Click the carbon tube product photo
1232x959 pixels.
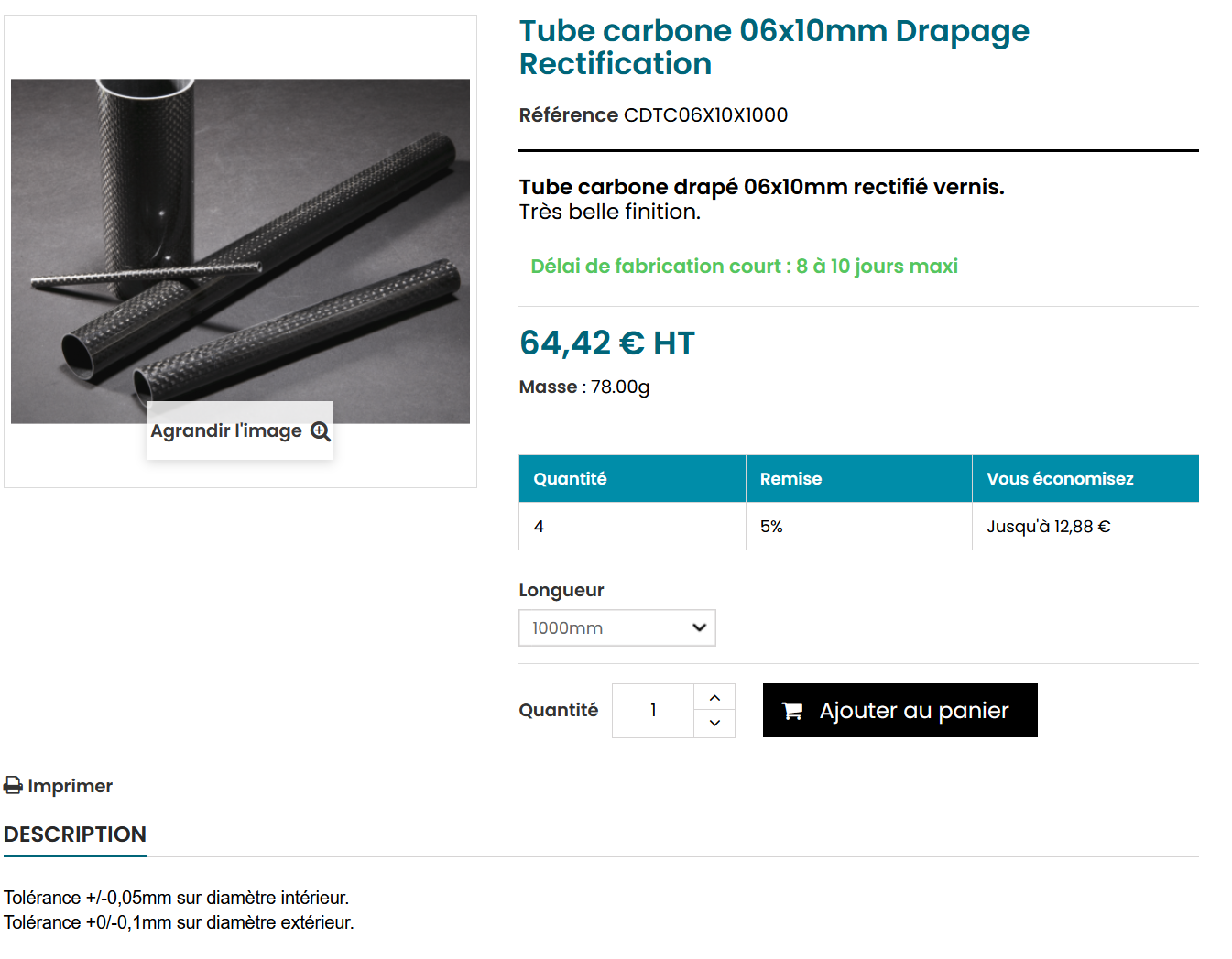point(240,251)
